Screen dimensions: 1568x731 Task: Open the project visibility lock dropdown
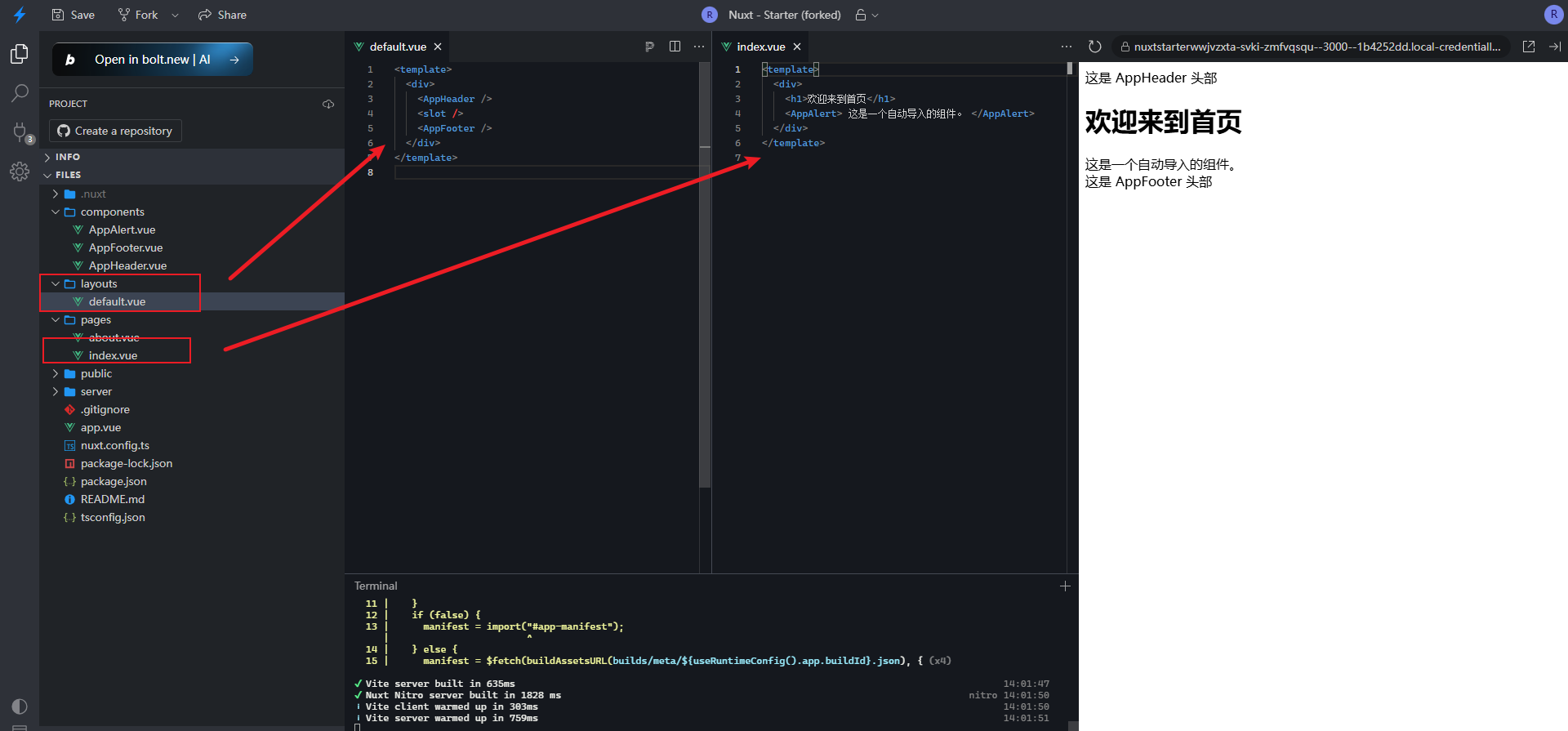(x=866, y=15)
